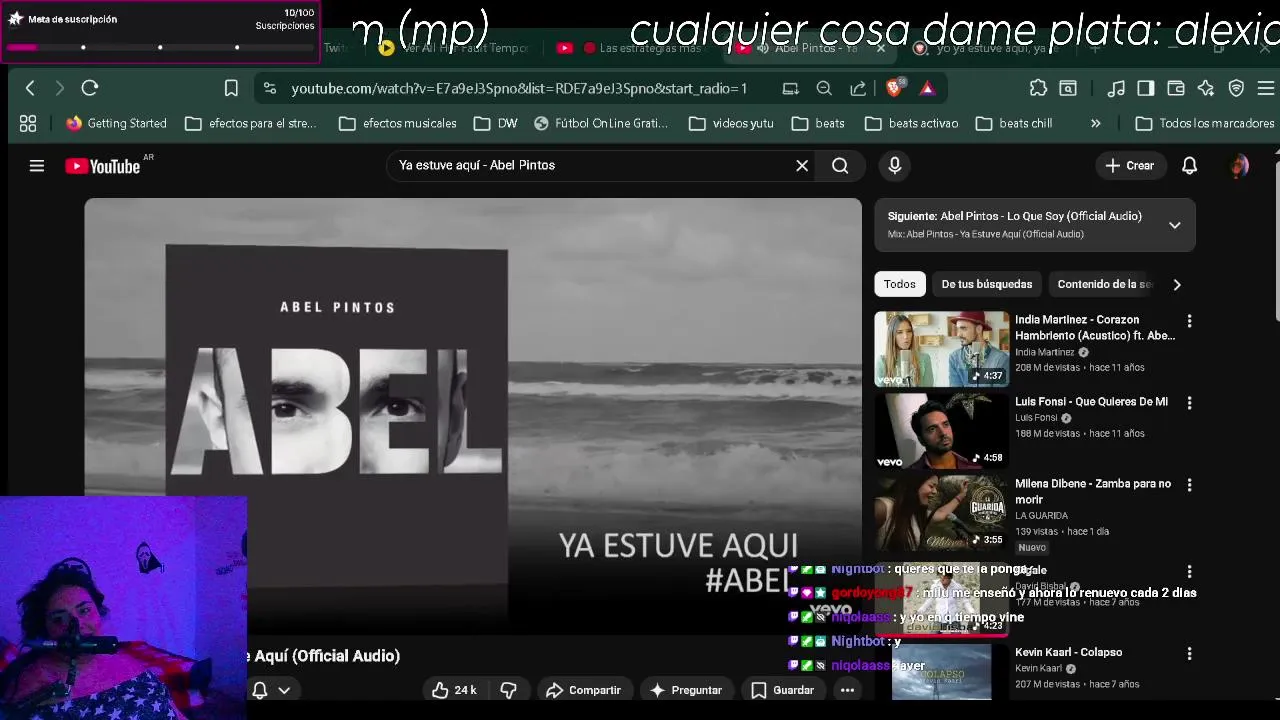Click the YouTube search field
Image resolution: width=1280 pixels, height=720 pixels.
[x=590, y=165]
